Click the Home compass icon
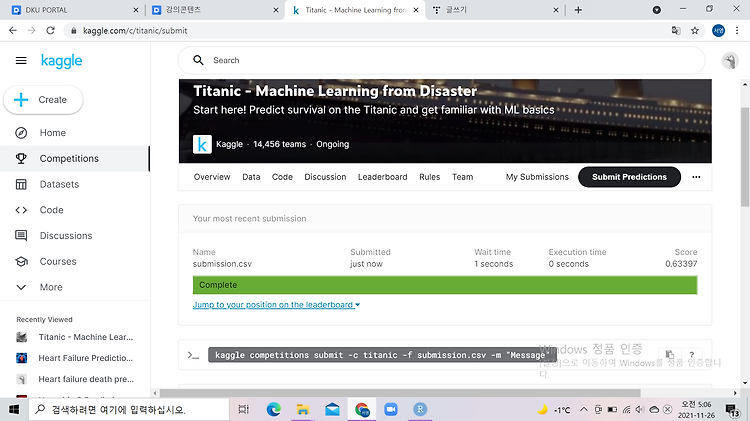Viewport: 750px width, 421px height. pyautogui.click(x=21, y=133)
